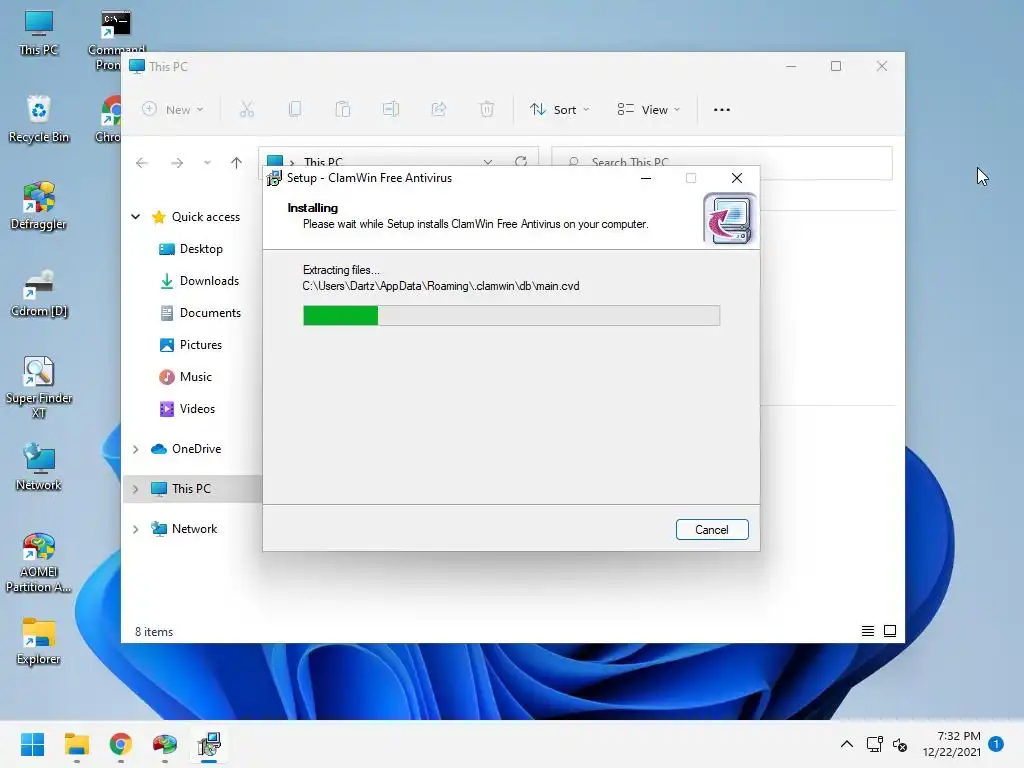Open Defraggler desktop shortcut

(39, 206)
